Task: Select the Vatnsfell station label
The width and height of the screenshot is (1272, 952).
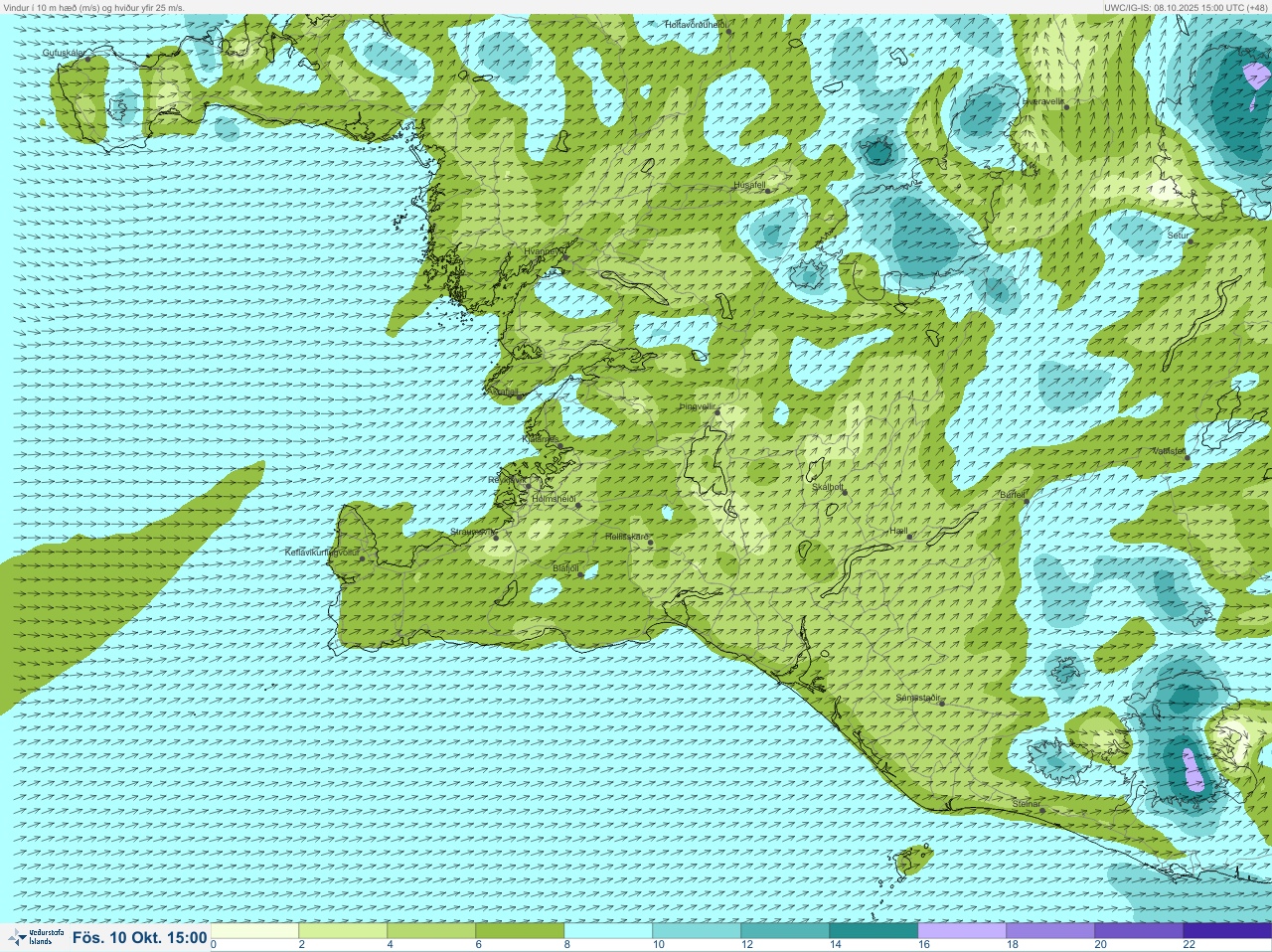Action: pos(1170,450)
